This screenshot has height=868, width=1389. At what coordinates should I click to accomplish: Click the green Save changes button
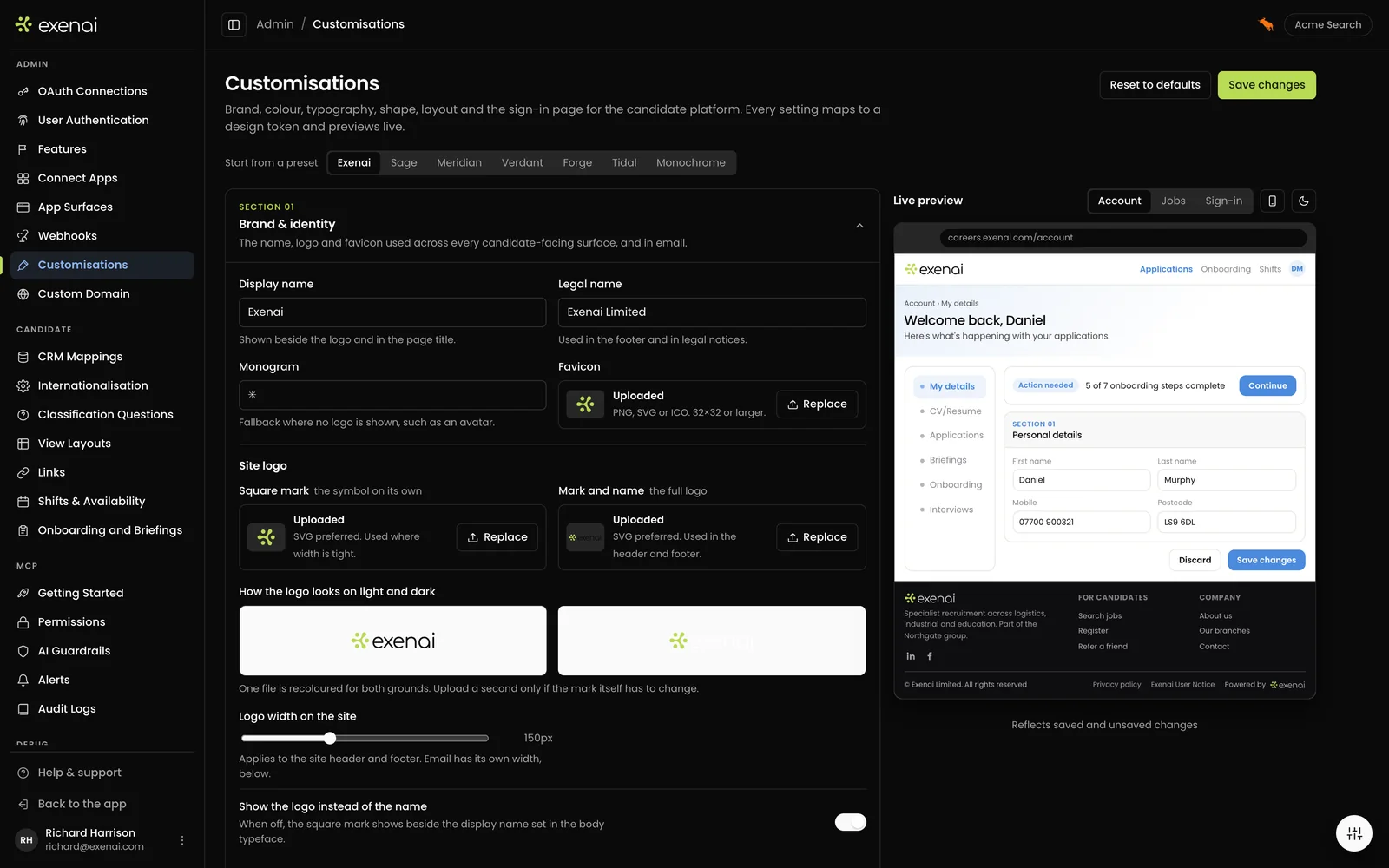coord(1267,85)
